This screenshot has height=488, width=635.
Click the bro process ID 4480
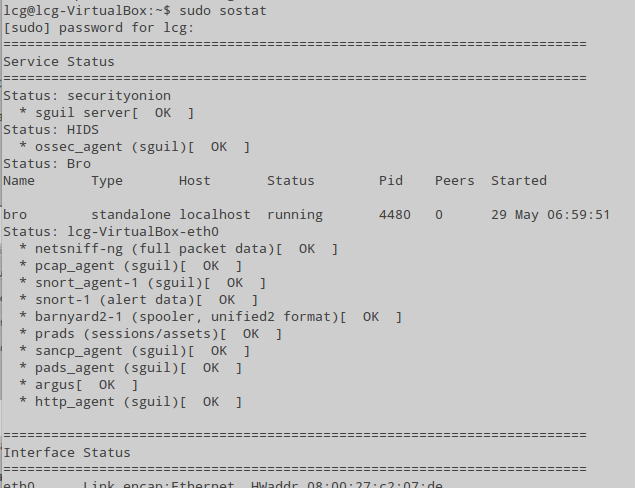click(x=395, y=215)
